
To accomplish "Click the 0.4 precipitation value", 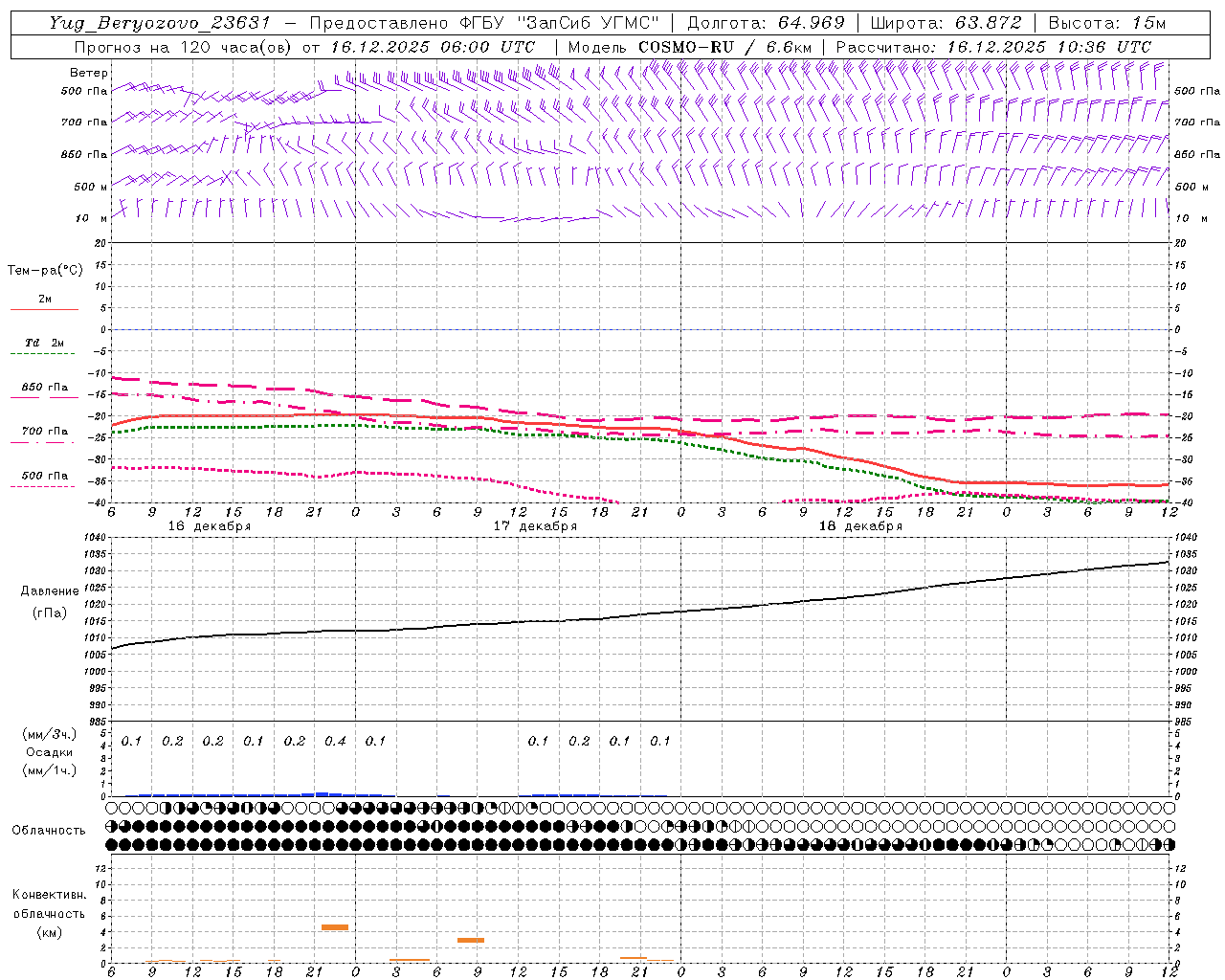I will tap(335, 741).
